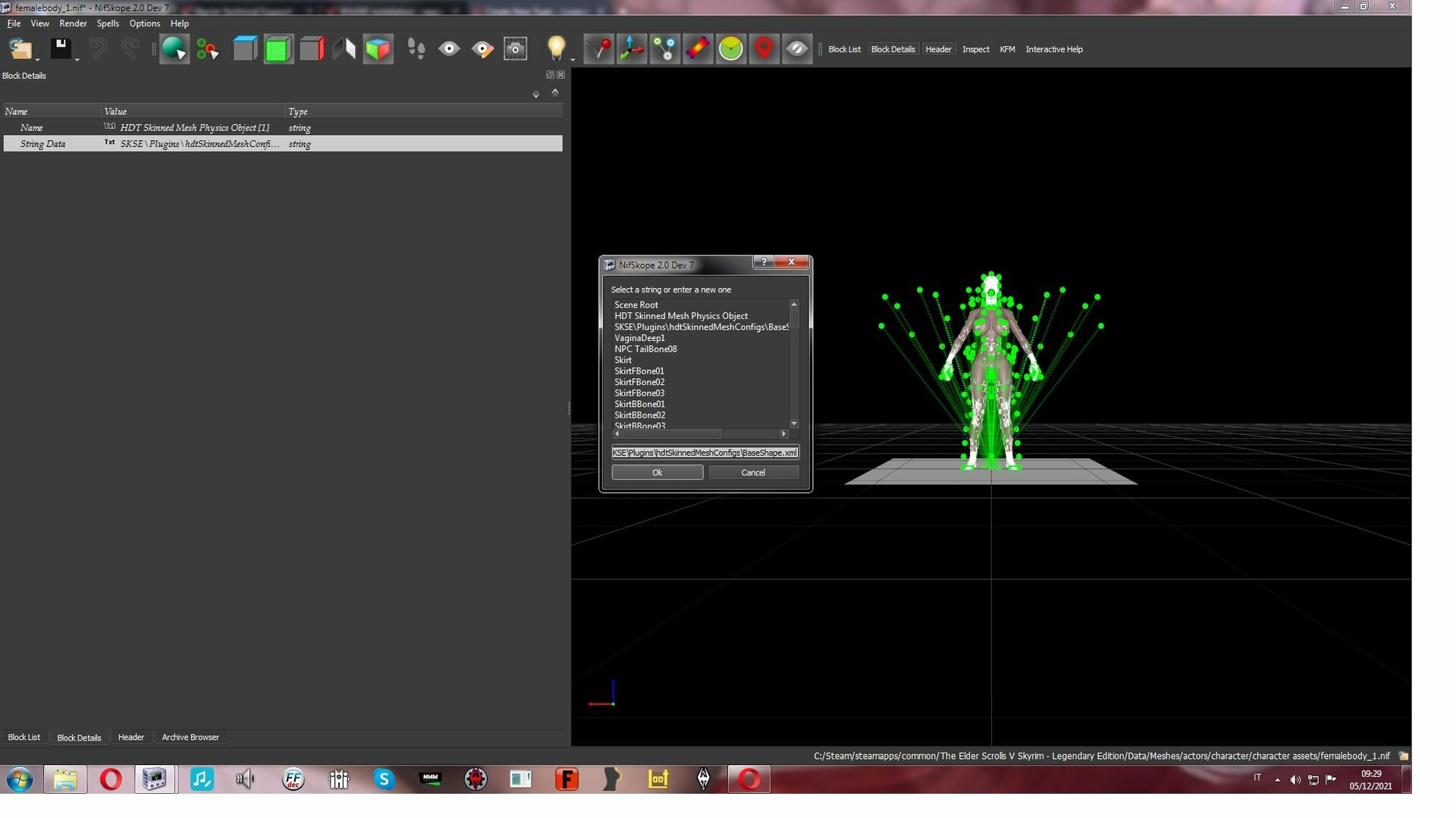Open the Load icon dropdown arrow
This screenshot has height=818, width=1456.
[x=37, y=59]
